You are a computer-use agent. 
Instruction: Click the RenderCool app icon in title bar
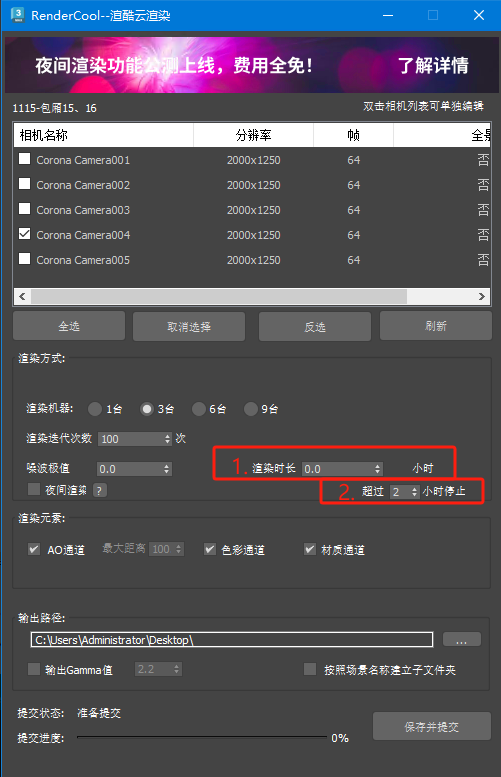pos(17,15)
